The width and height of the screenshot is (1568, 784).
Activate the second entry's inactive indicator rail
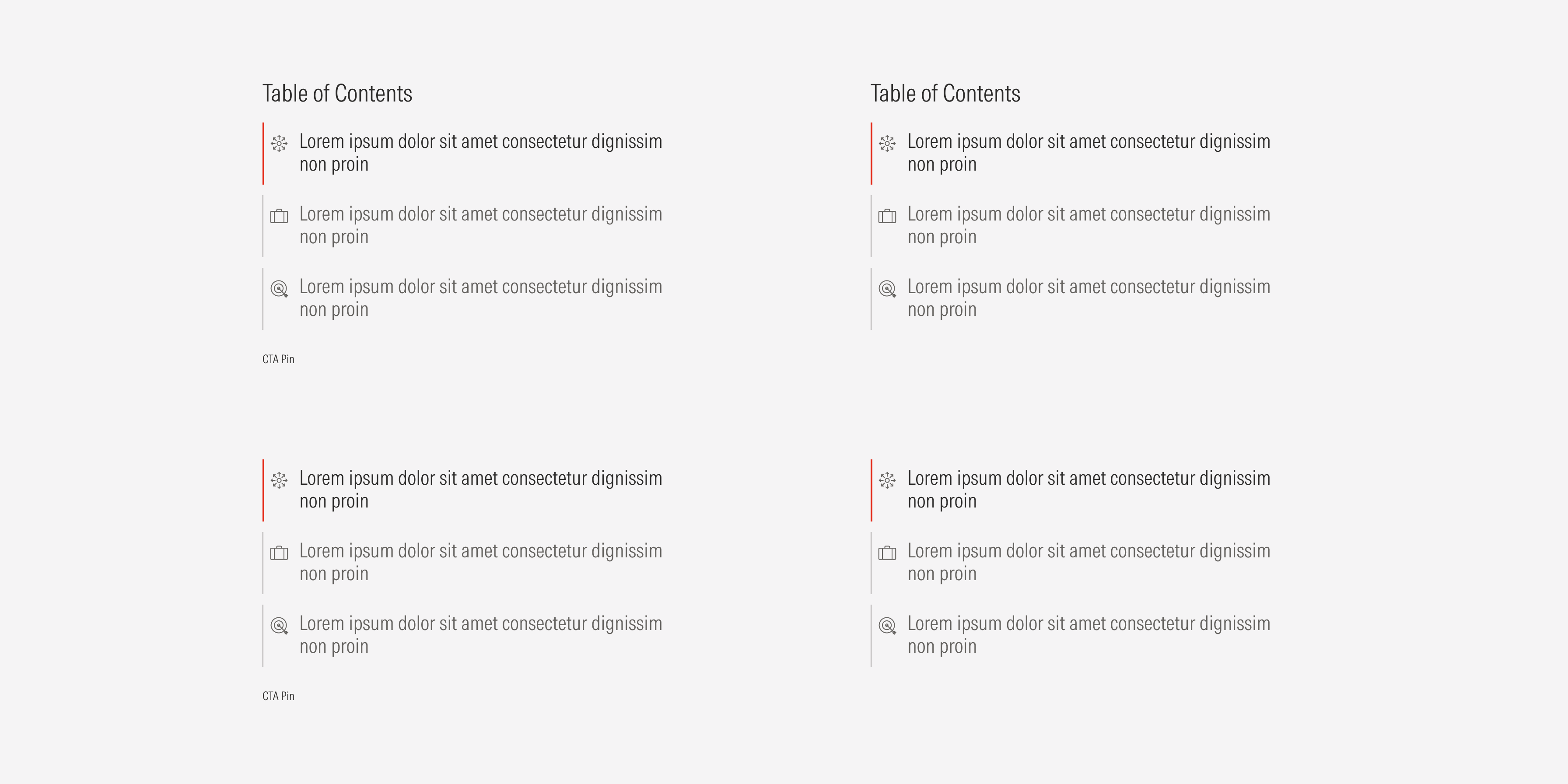[263, 225]
